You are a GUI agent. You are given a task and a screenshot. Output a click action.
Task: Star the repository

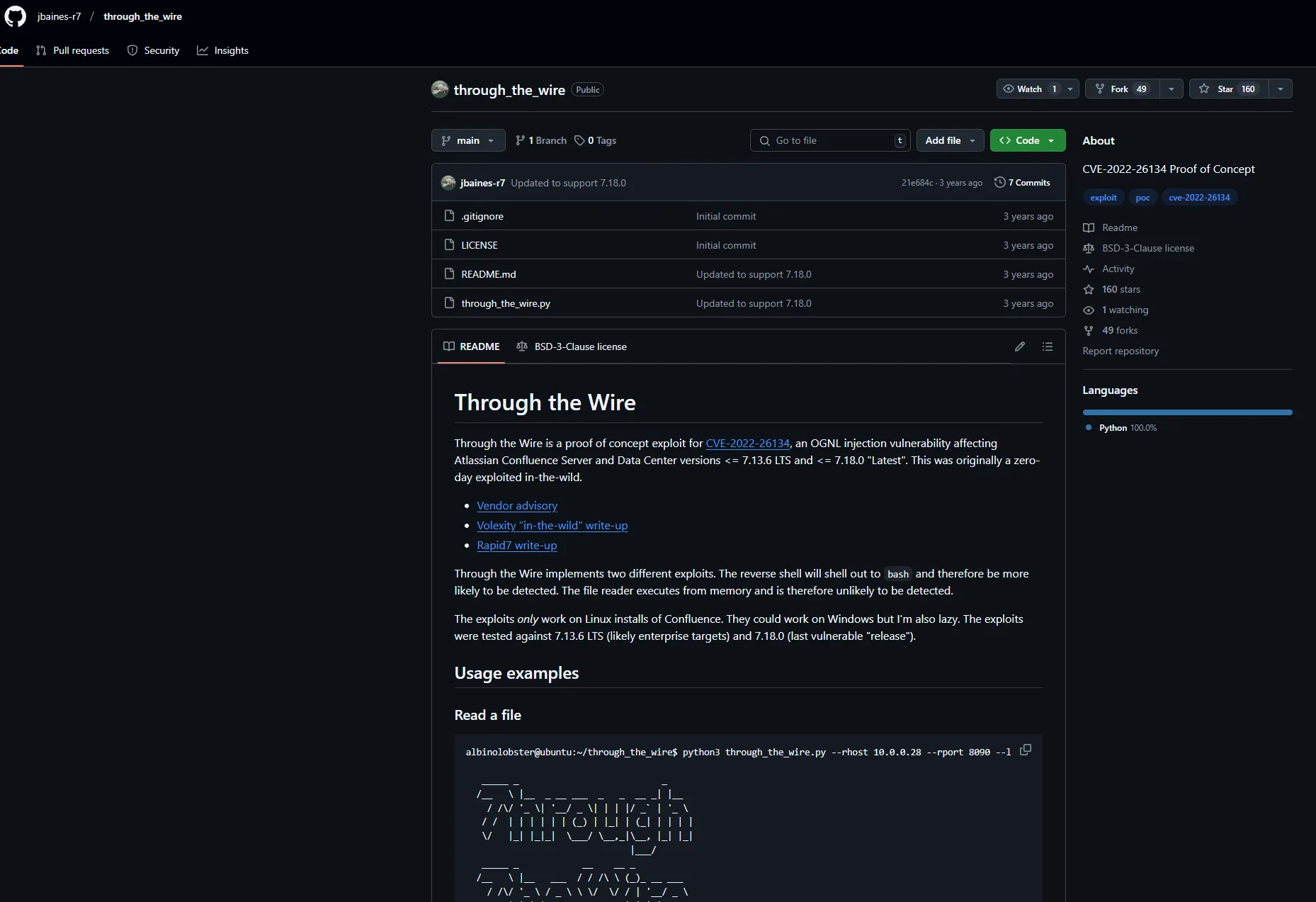pos(1229,89)
